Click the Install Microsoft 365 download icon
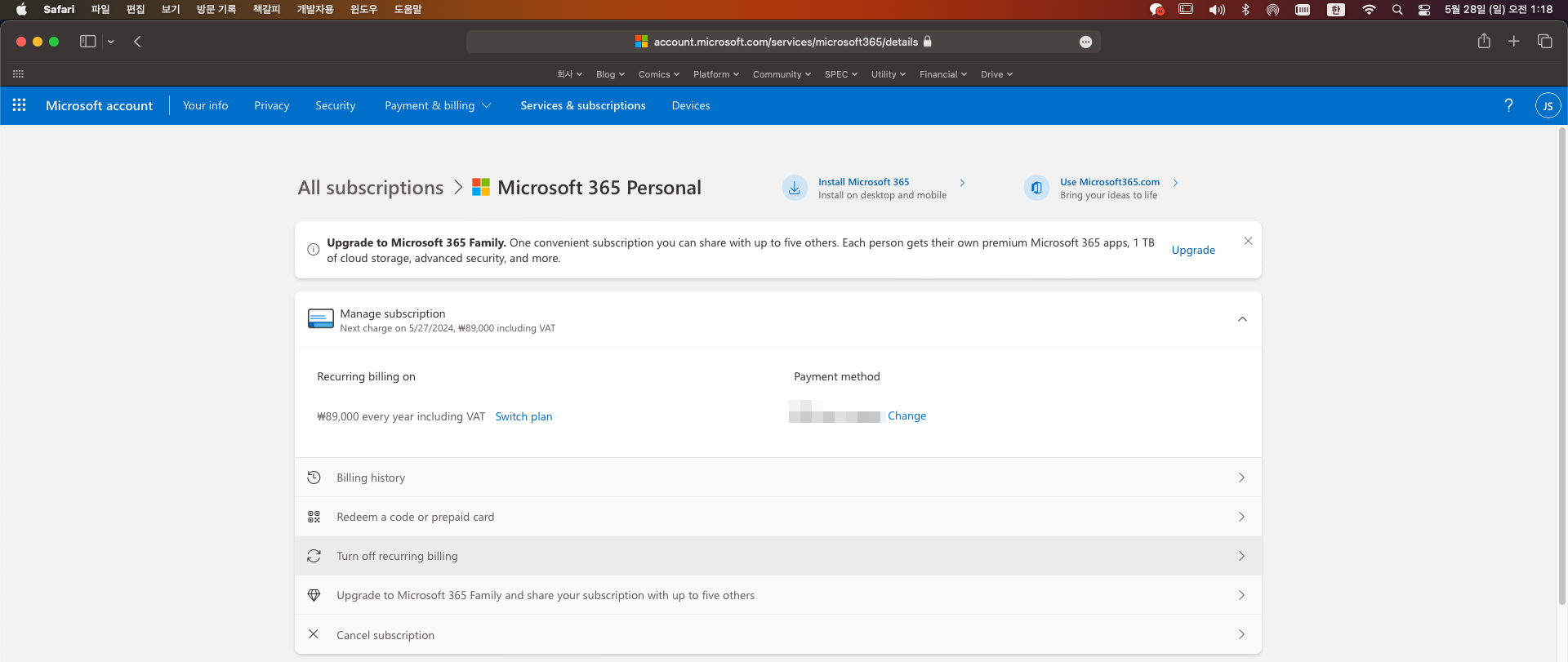Viewport: 1568px width, 662px height. 795,188
